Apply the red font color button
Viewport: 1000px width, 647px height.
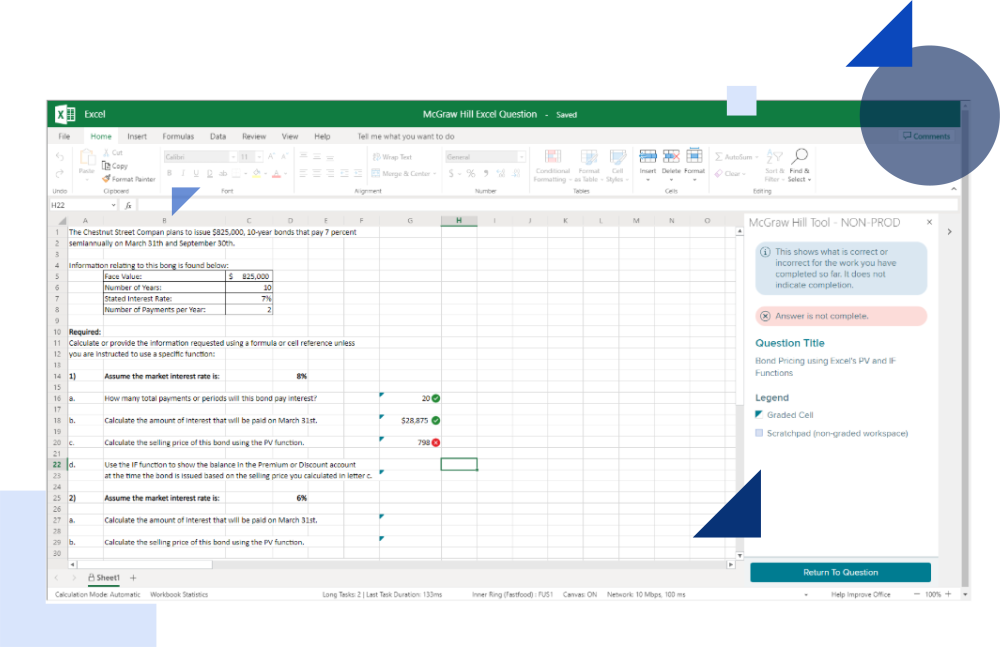point(276,174)
